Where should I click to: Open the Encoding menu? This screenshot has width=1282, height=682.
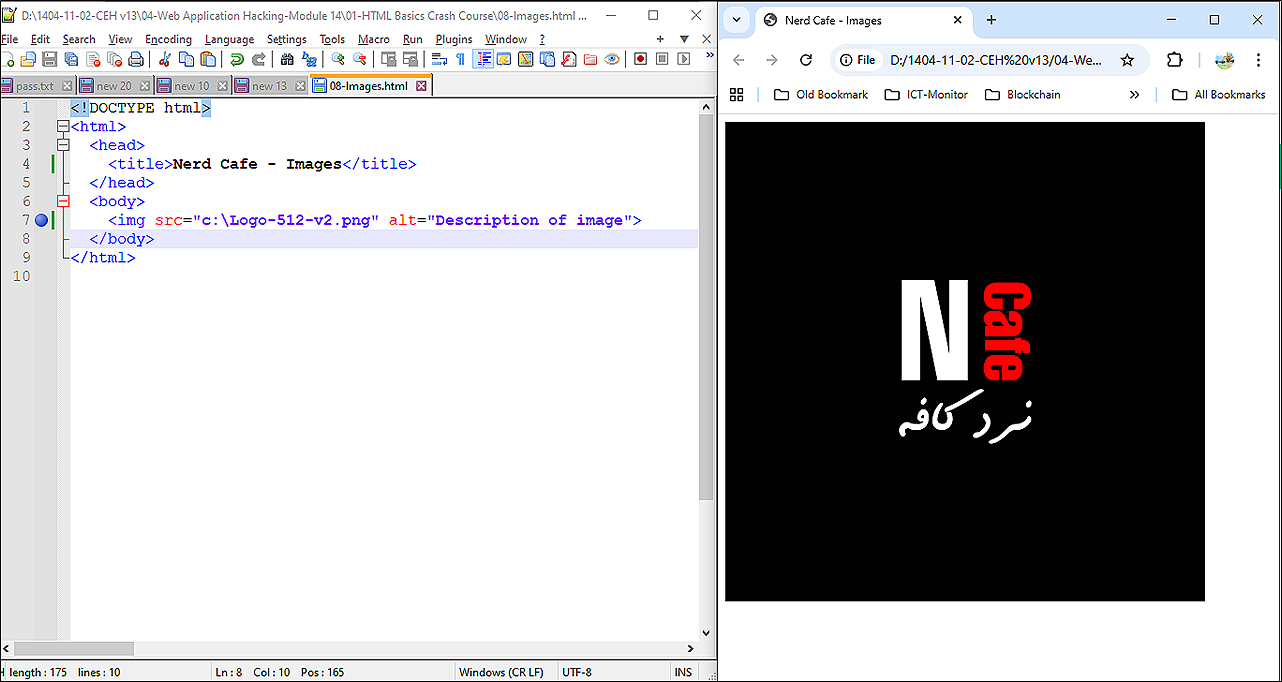coord(168,40)
